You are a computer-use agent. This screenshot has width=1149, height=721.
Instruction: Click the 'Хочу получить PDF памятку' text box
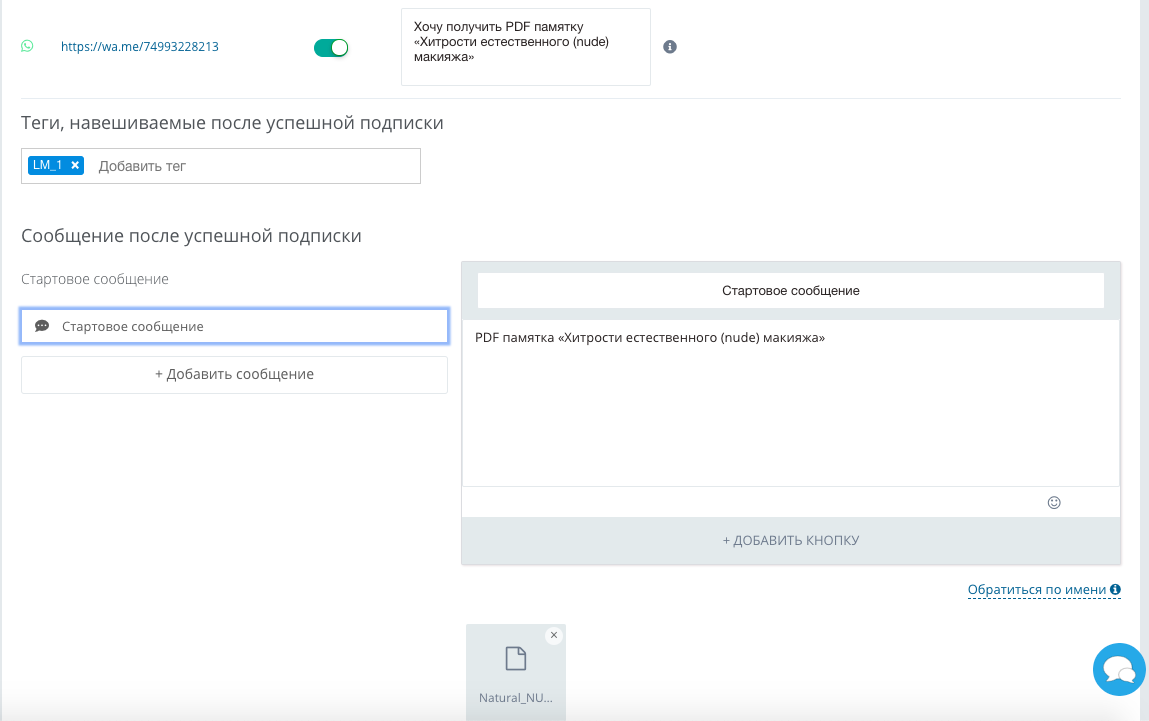click(x=525, y=47)
